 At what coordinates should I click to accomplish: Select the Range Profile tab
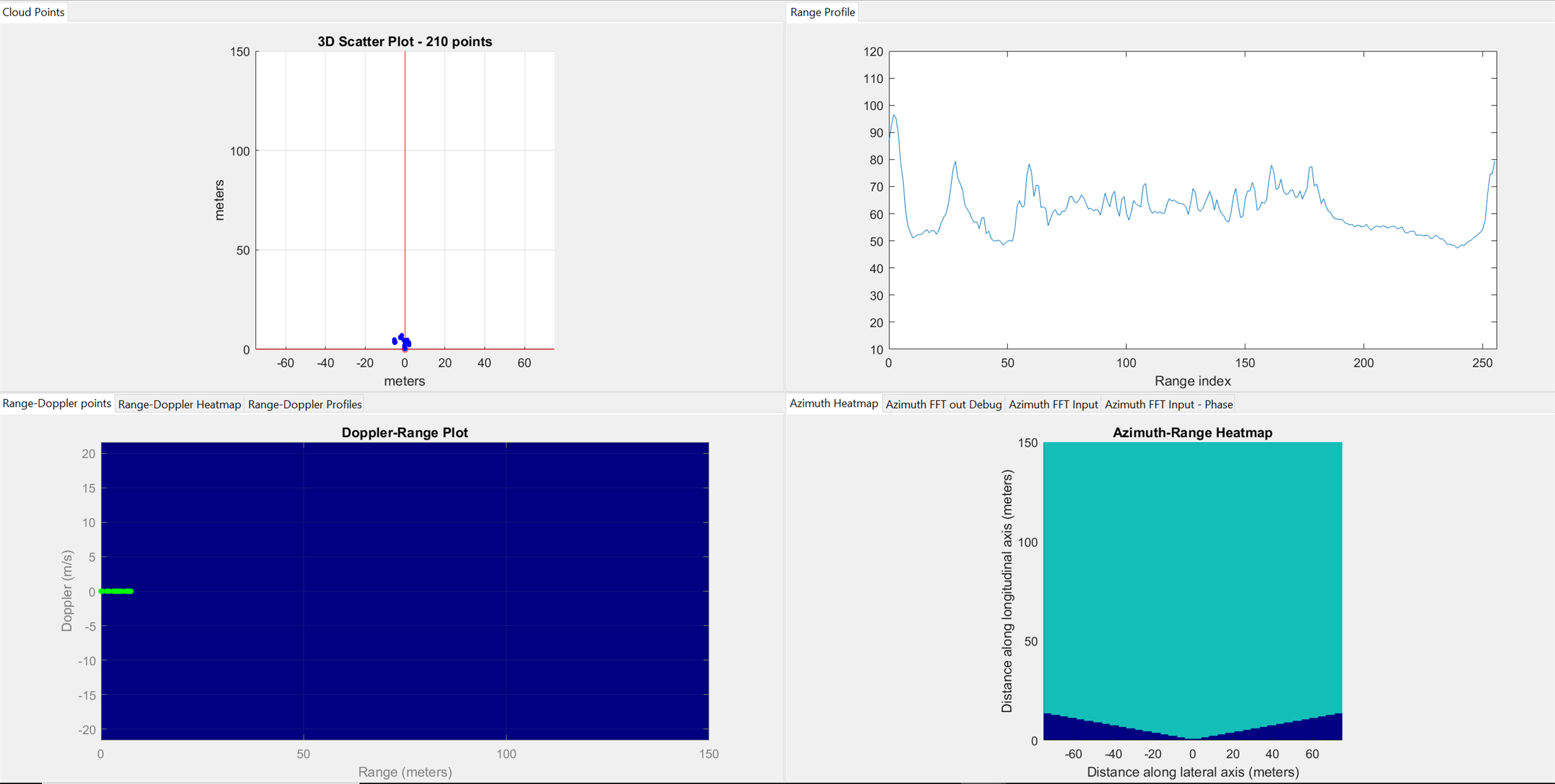click(x=822, y=12)
